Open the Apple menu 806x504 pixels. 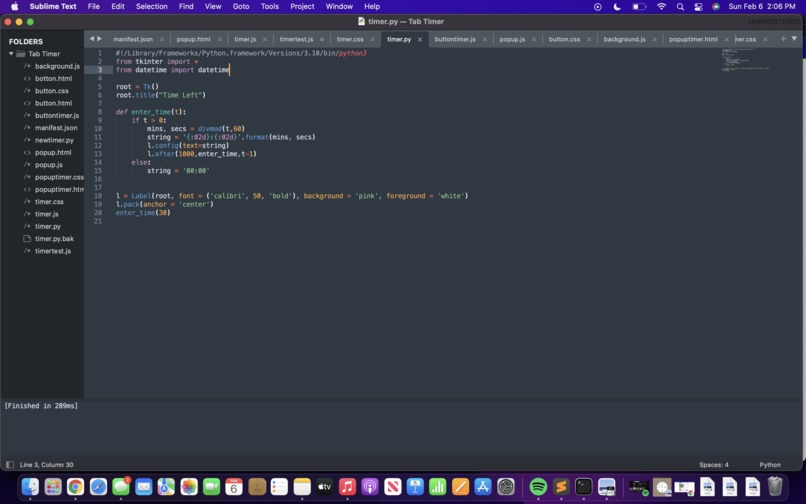coord(14,7)
